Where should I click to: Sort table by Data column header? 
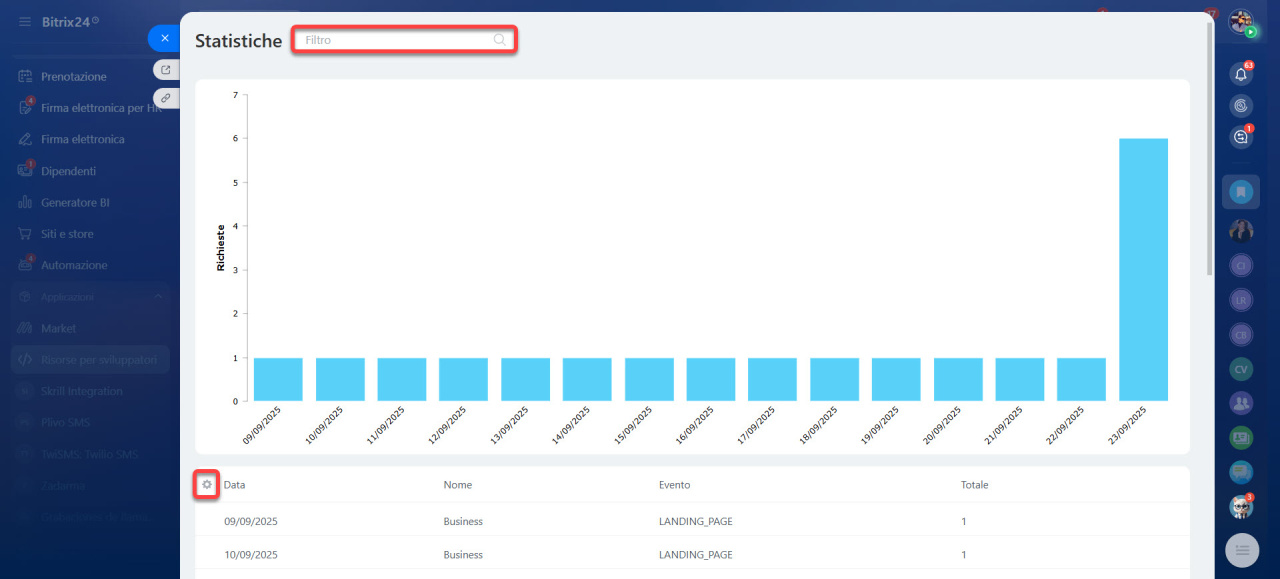tap(235, 485)
